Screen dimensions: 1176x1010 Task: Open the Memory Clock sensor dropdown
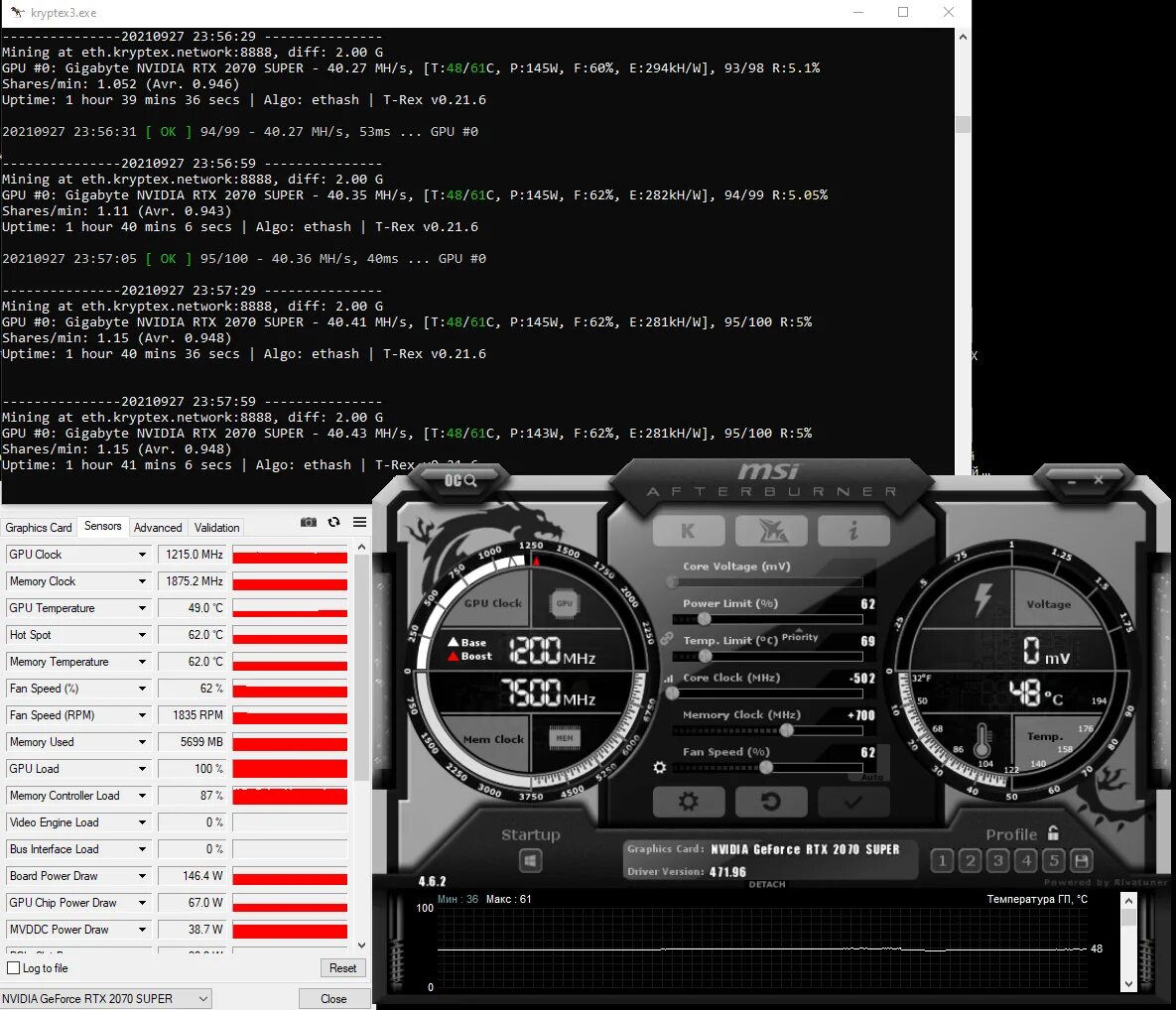(x=142, y=581)
